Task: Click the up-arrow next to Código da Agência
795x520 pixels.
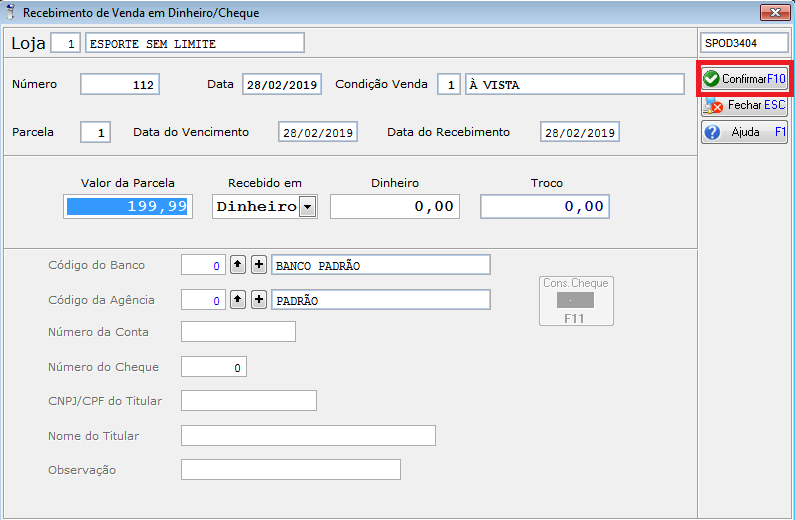Action: click(x=238, y=300)
